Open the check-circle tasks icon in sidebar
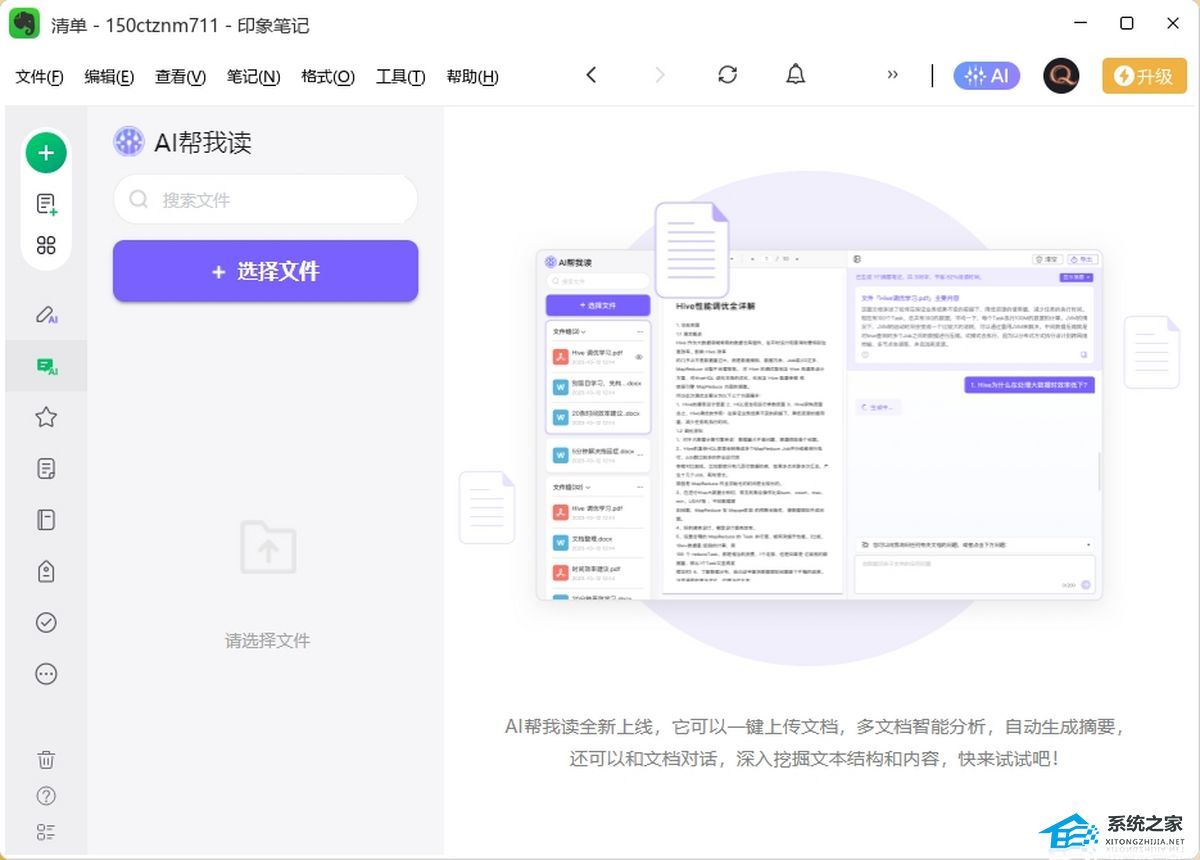This screenshot has height=860, width=1200. [x=46, y=622]
